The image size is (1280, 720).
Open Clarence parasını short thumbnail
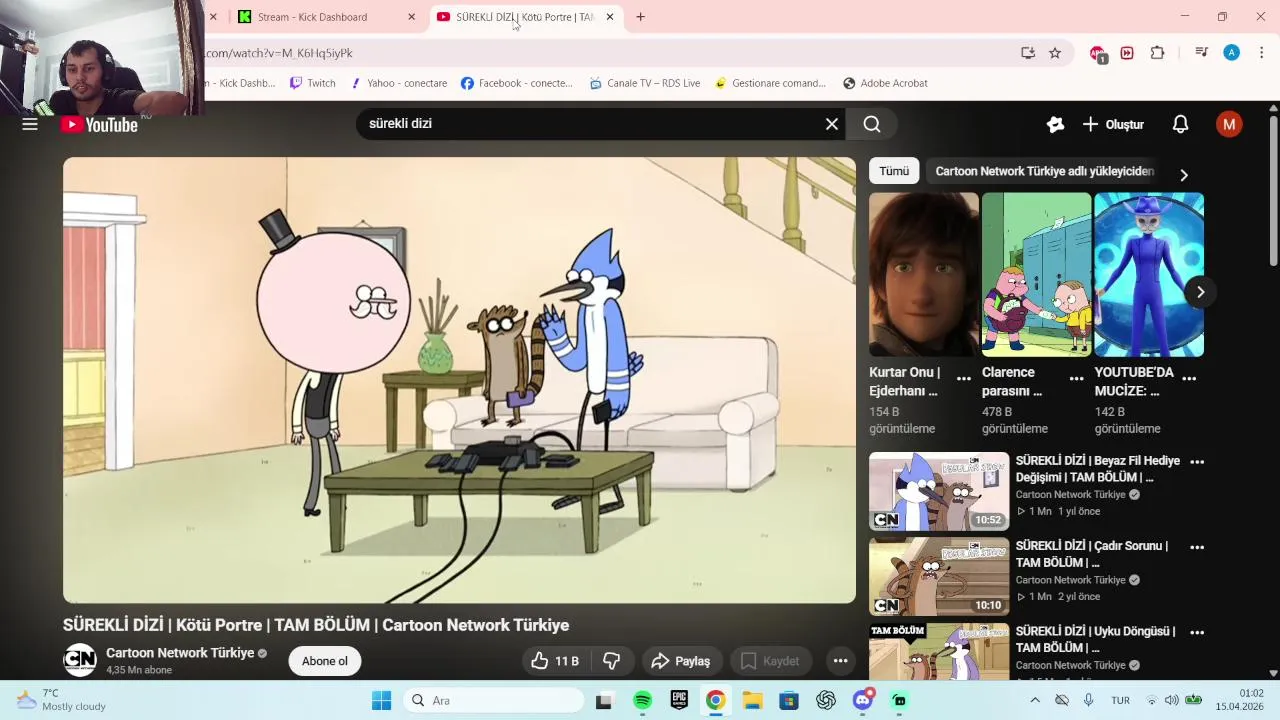[1036, 275]
